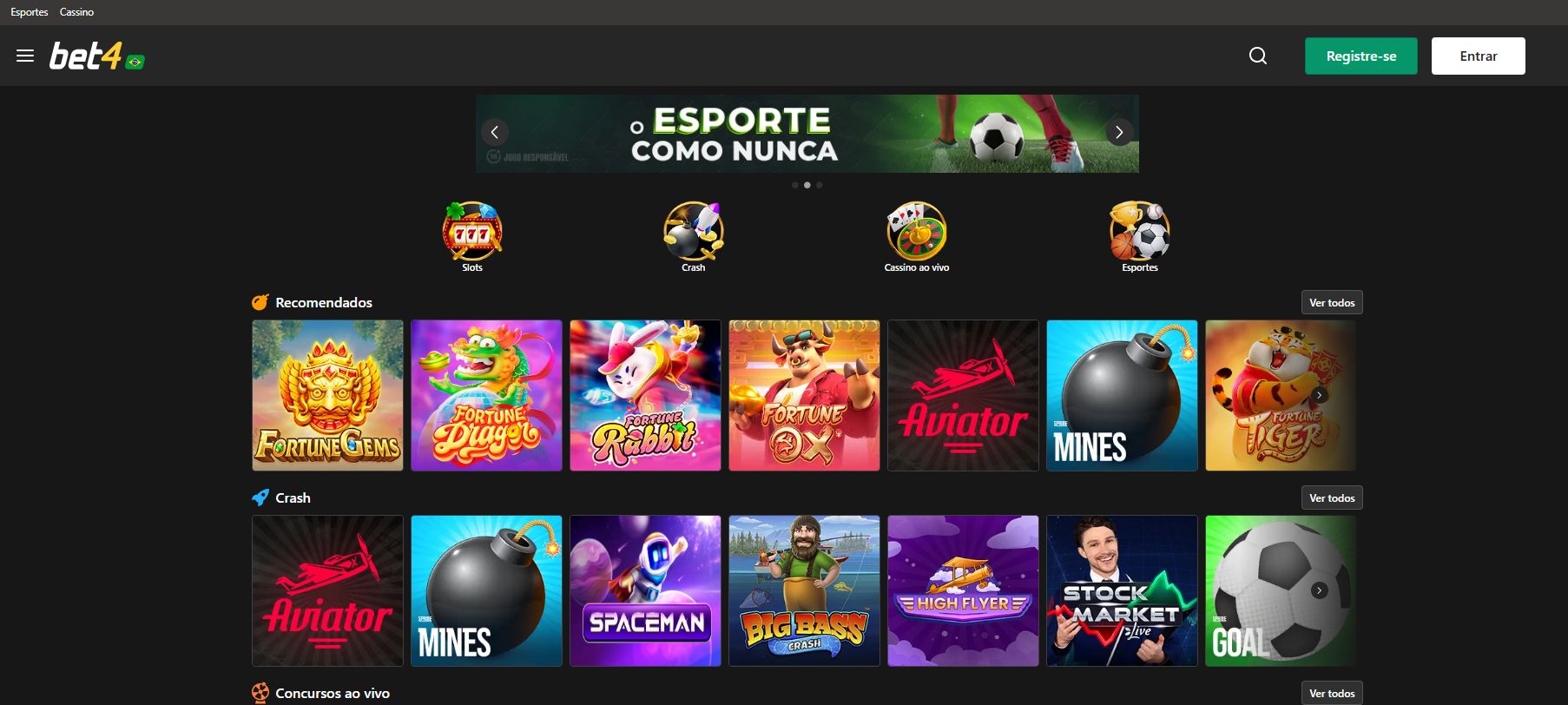
Task: Switch to the Cassino top tab
Action: pyautogui.click(x=76, y=12)
